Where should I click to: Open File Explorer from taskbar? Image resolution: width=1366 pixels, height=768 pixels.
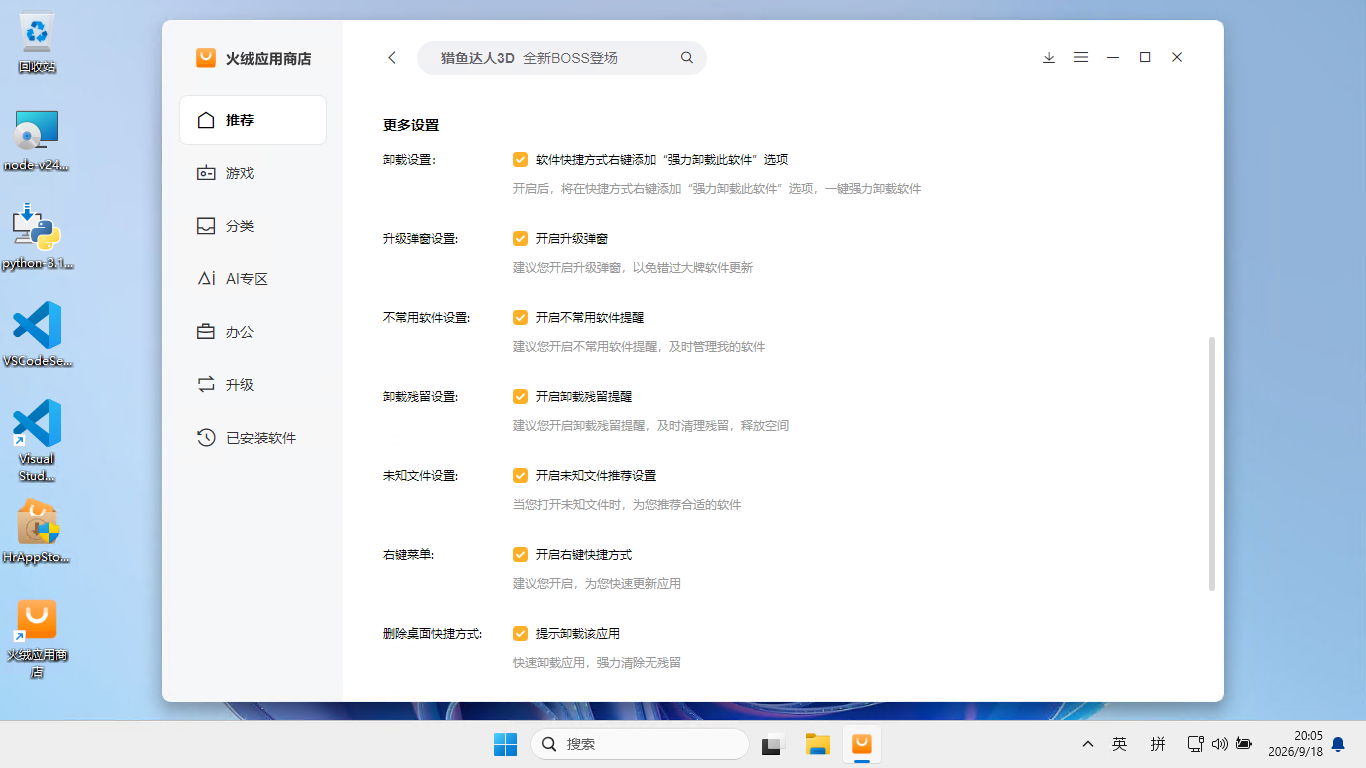pyautogui.click(x=818, y=744)
